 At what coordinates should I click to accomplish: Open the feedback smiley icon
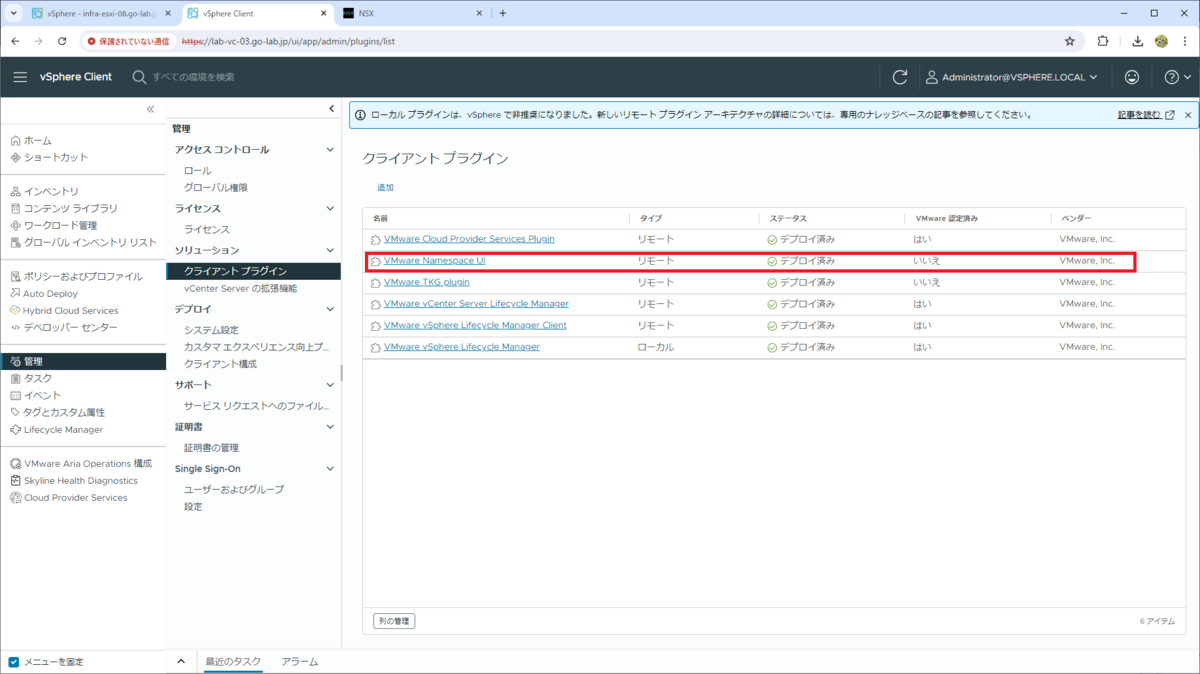1132,77
